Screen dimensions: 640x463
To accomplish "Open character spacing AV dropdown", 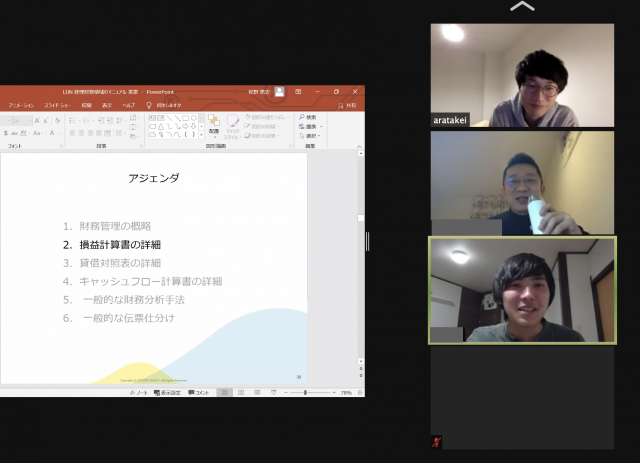I will 24,133.
